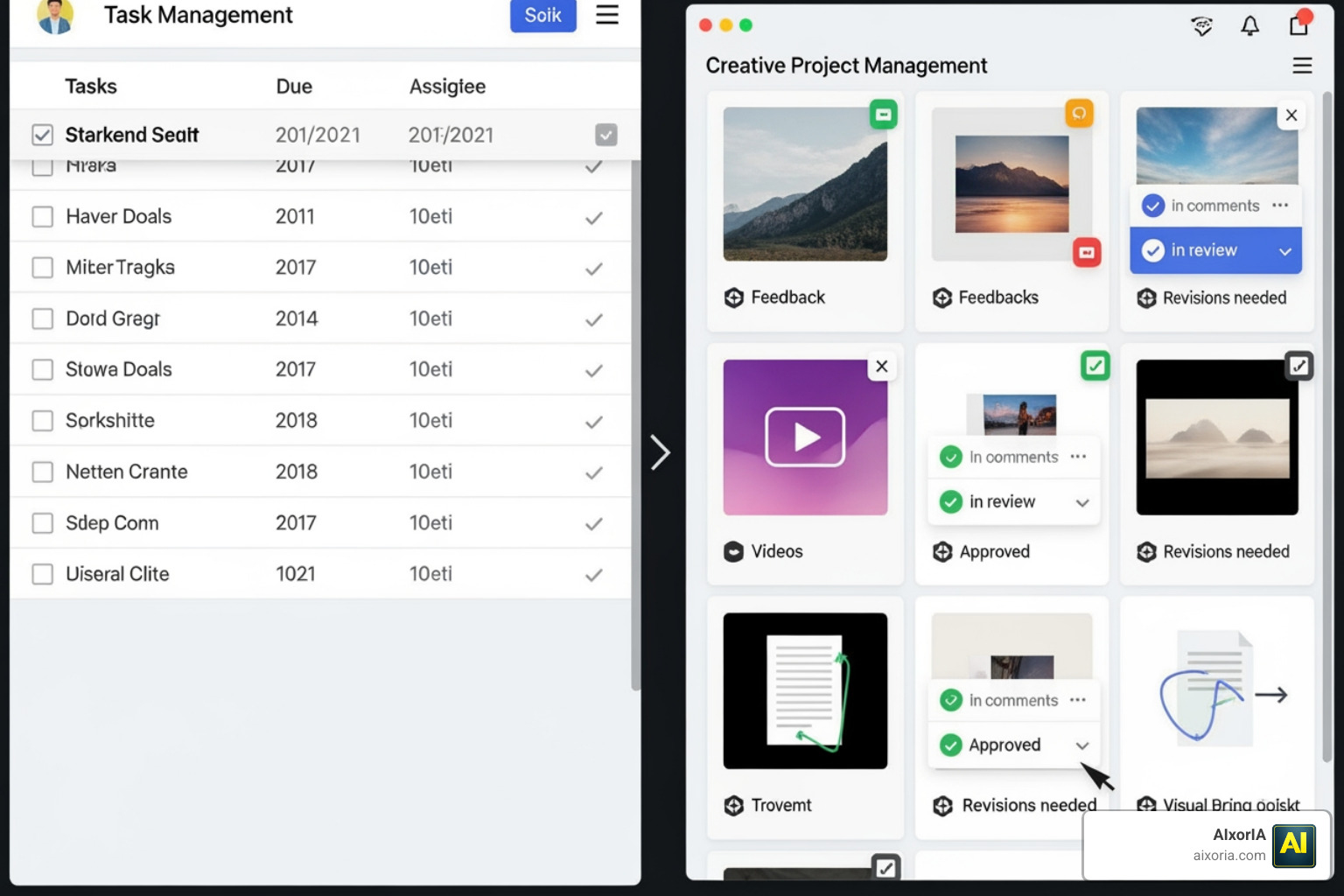Click the checkmark on Miter Tragks row

(594, 269)
